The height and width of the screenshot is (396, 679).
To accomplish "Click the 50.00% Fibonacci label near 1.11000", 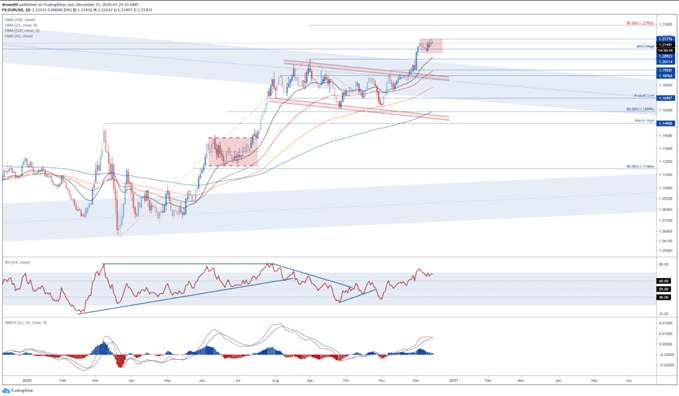I will pos(640,166).
